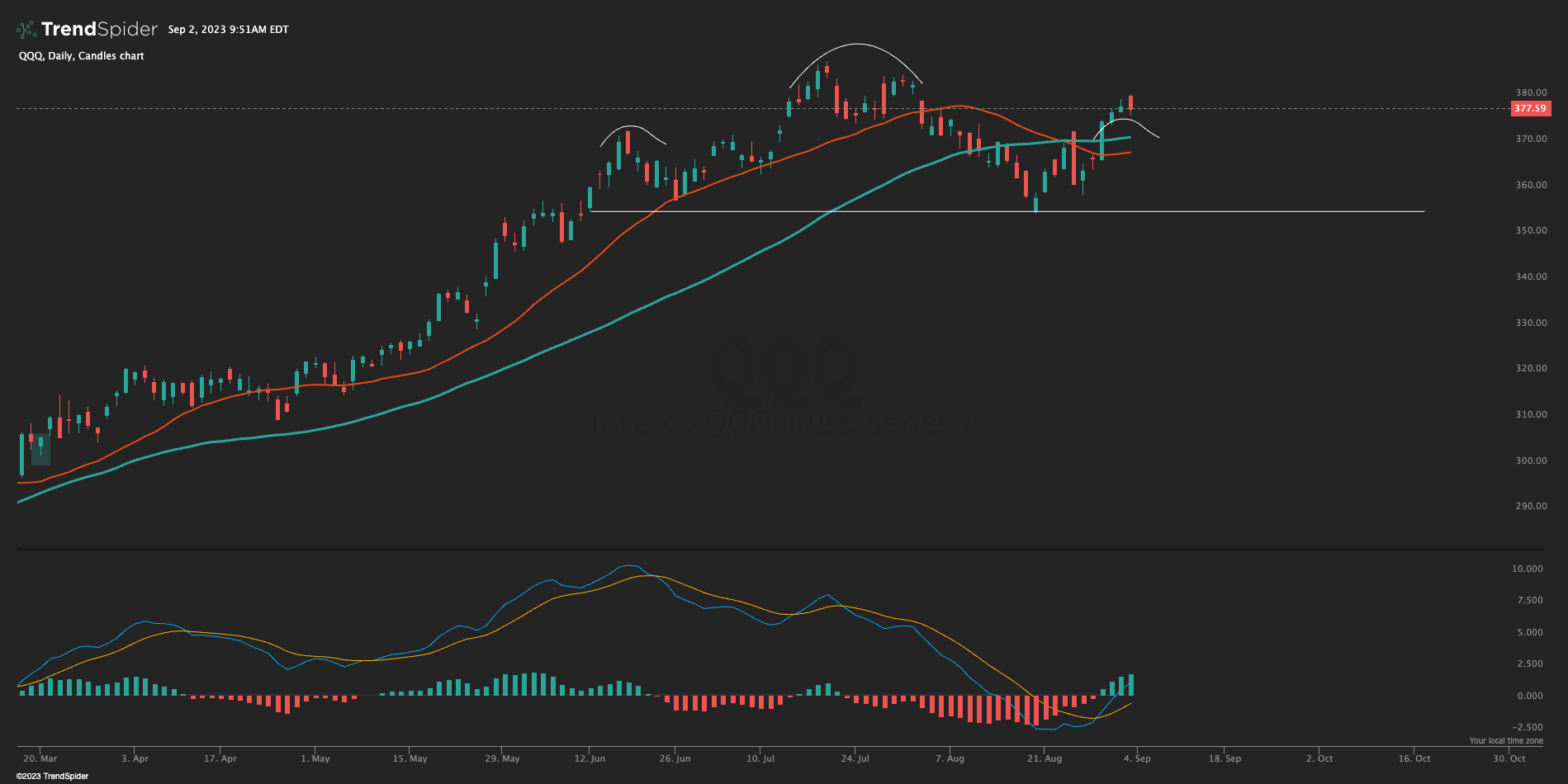
Task: Select the 12. Jun date on time axis
Action: tap(590, 758)
